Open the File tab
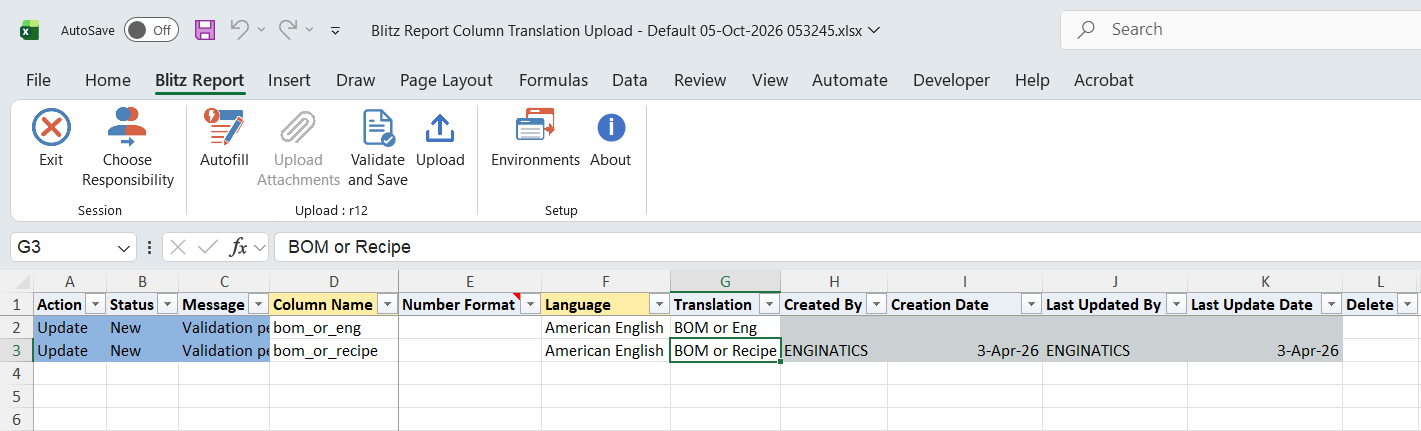This screenshot has width=1421, height=431. 38,80
